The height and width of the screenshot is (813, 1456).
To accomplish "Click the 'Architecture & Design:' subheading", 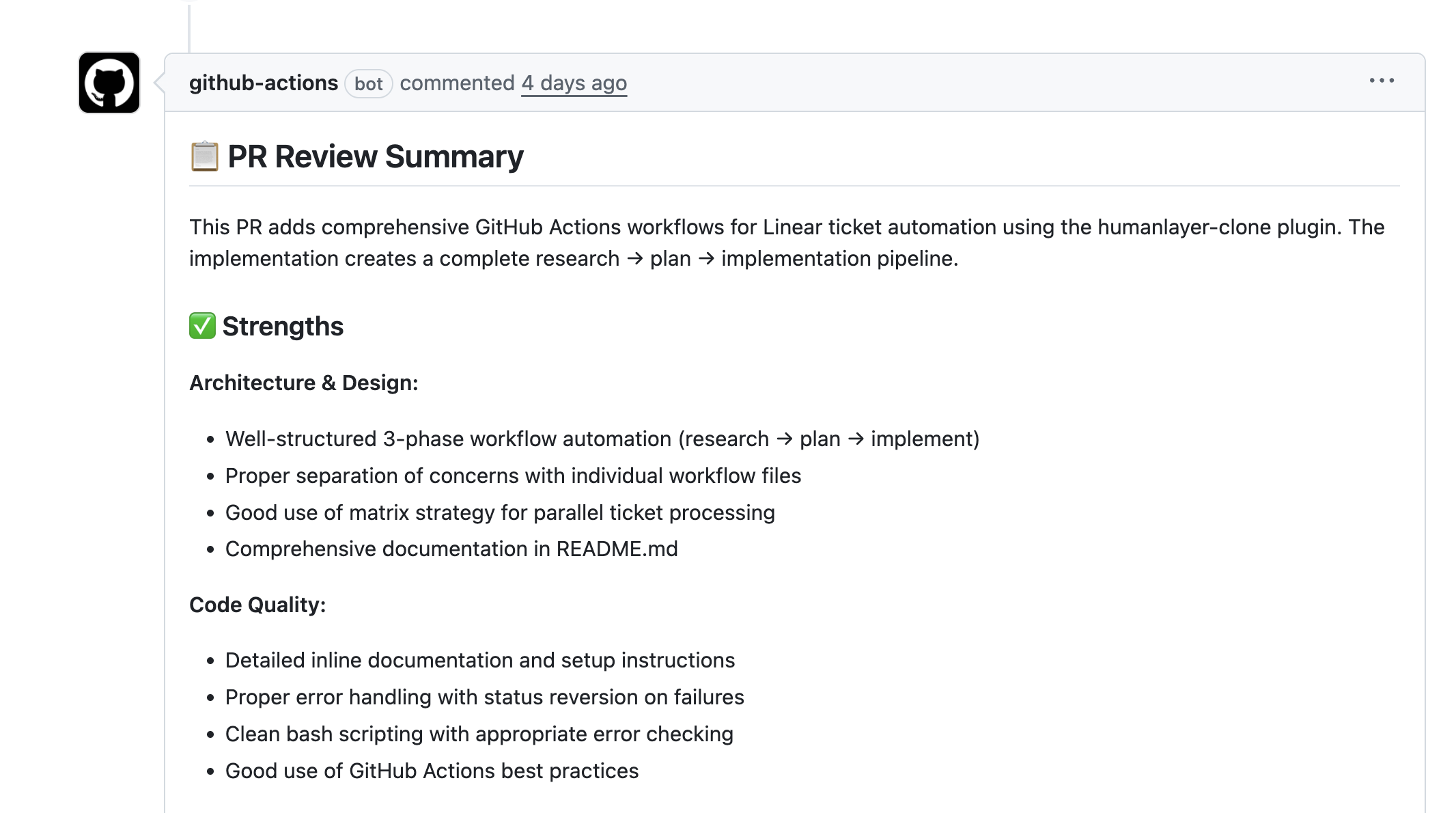I will tap(303, 383).
